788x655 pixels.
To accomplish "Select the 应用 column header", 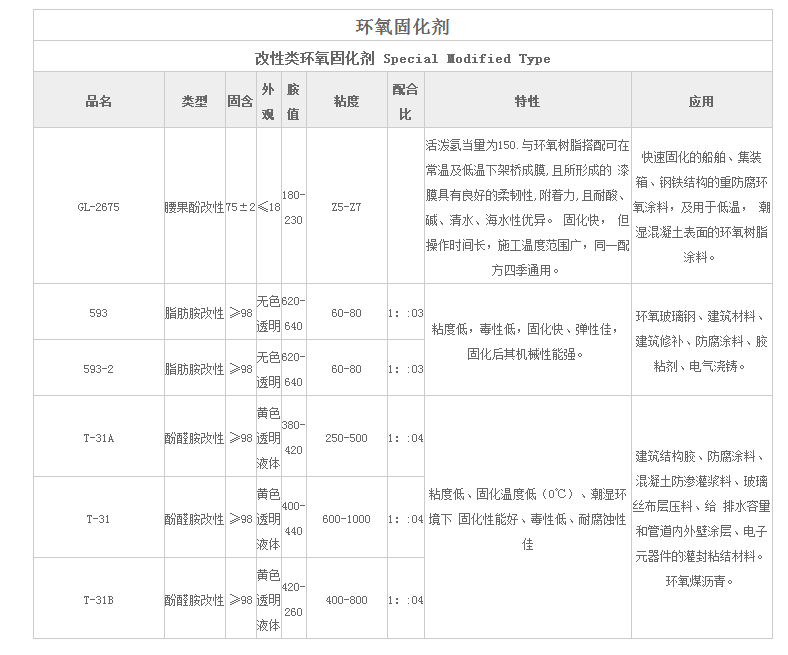I will click(701, 101).
